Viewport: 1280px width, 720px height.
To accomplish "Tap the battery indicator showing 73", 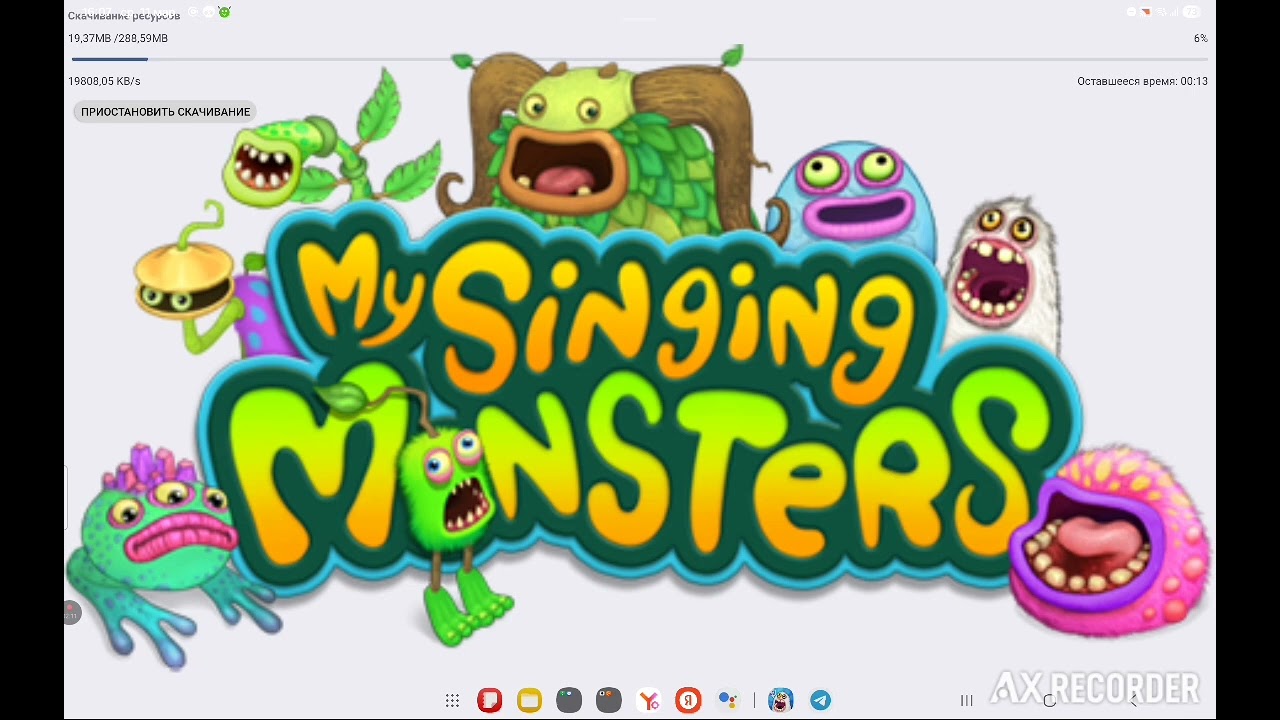I will pos(1191,12).
